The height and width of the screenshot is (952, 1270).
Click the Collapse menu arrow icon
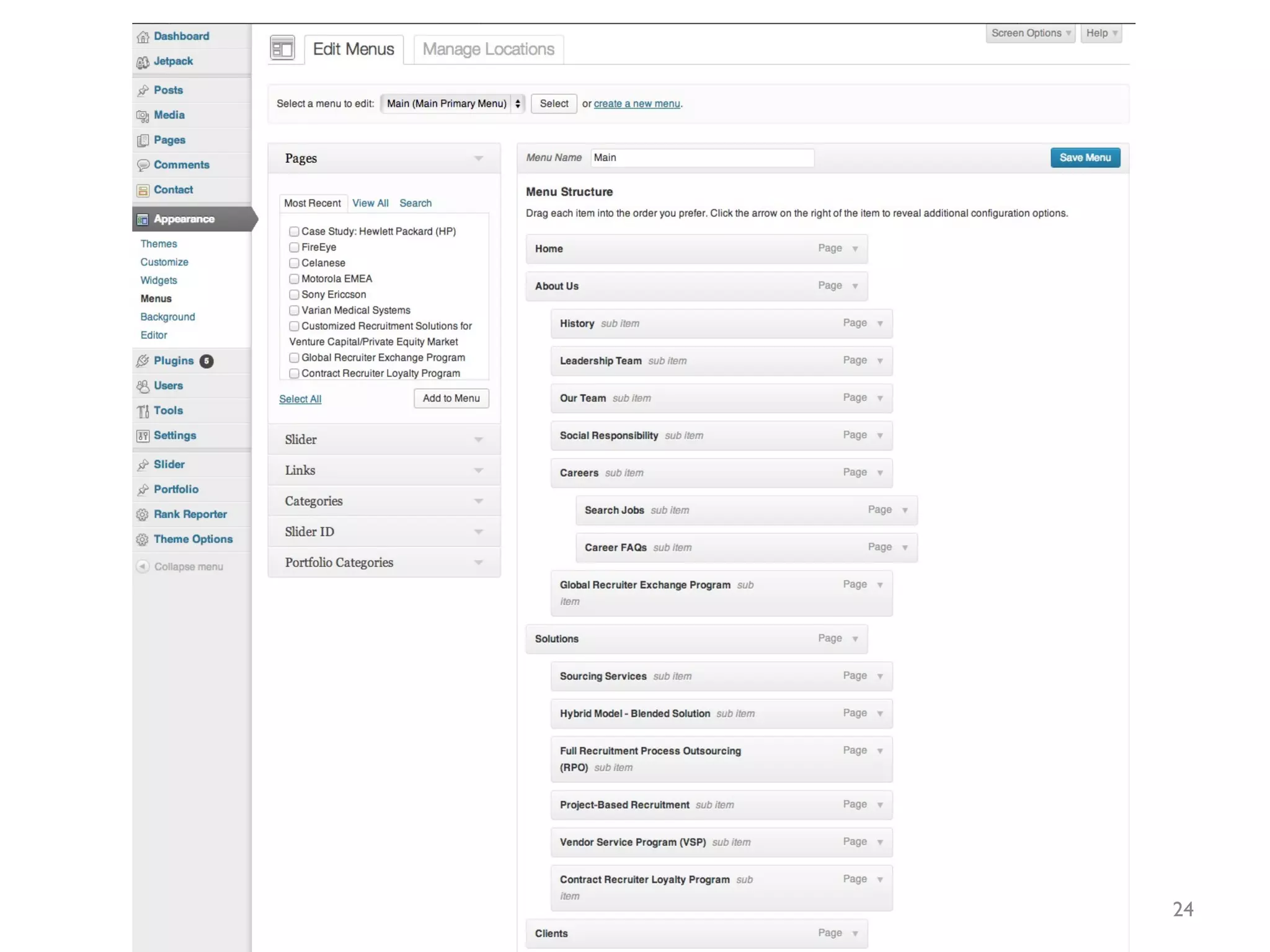(143, 566)
